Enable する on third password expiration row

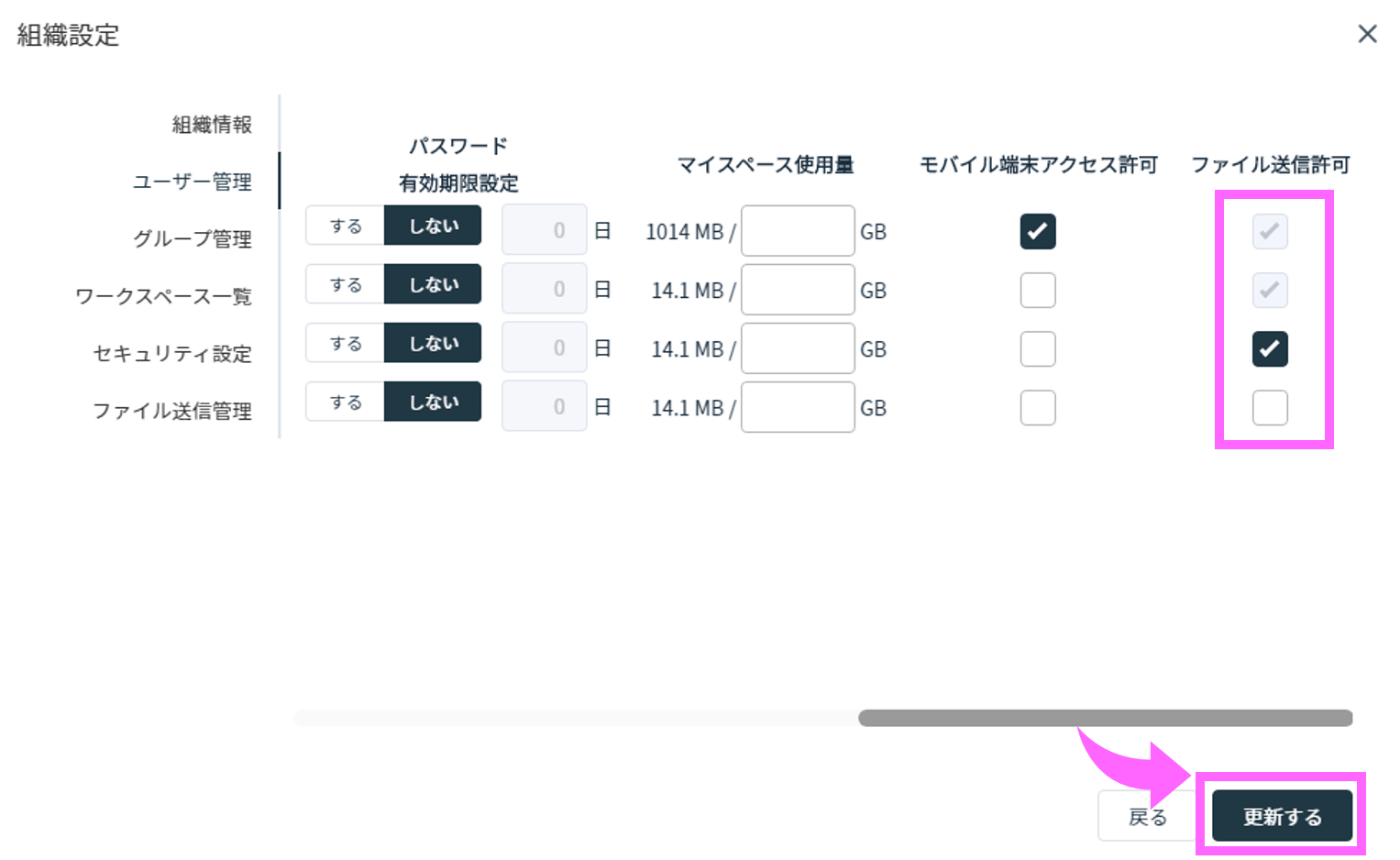click(345, 342)
